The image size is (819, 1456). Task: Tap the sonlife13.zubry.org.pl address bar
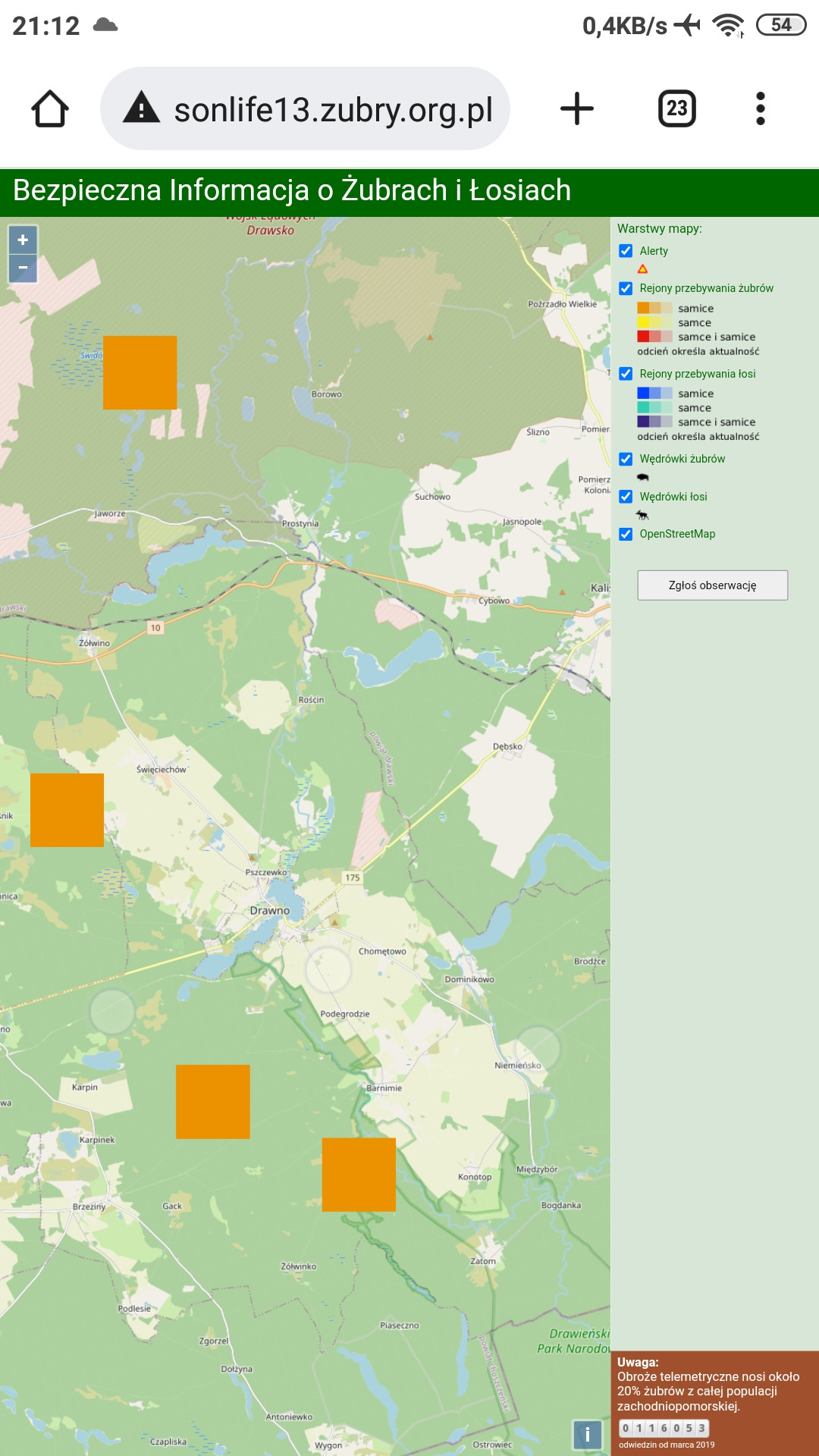332,109
